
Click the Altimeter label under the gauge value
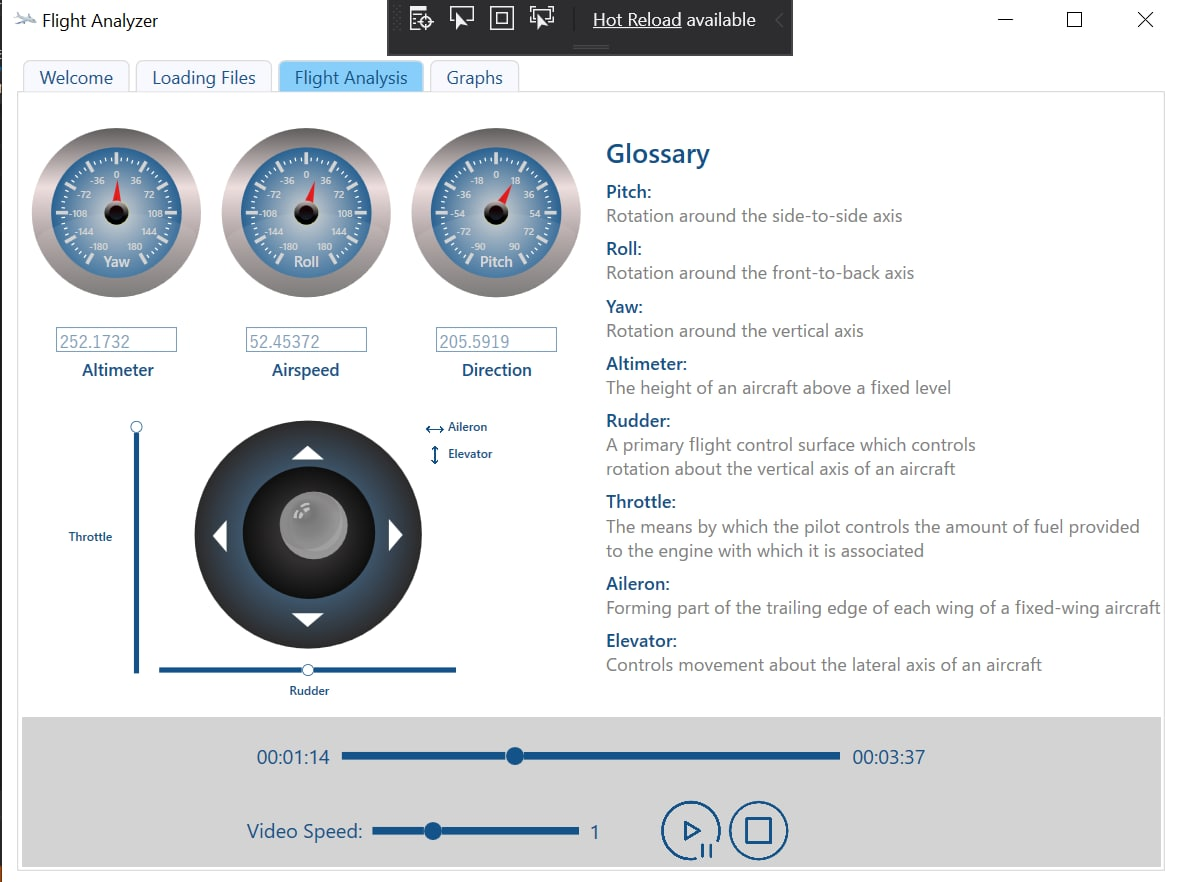tap(117, 370)
